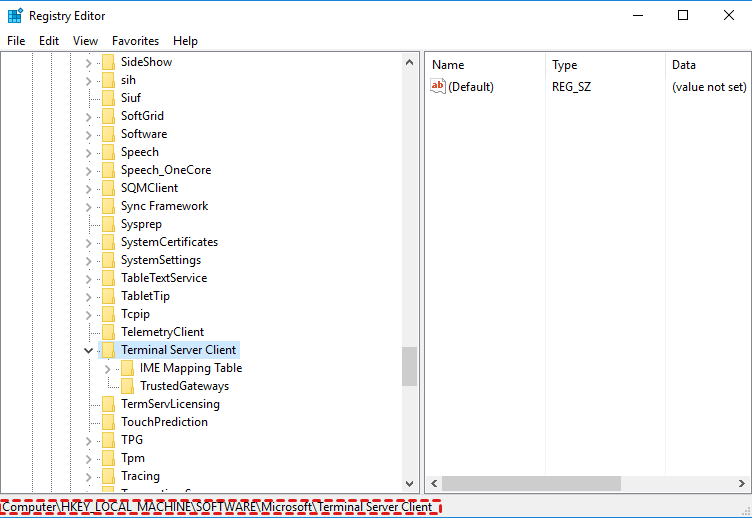752x518 pixels.
Task: Click the TelemetryClient folder icon
Action: pyautogui.click(x=108, y=332)
